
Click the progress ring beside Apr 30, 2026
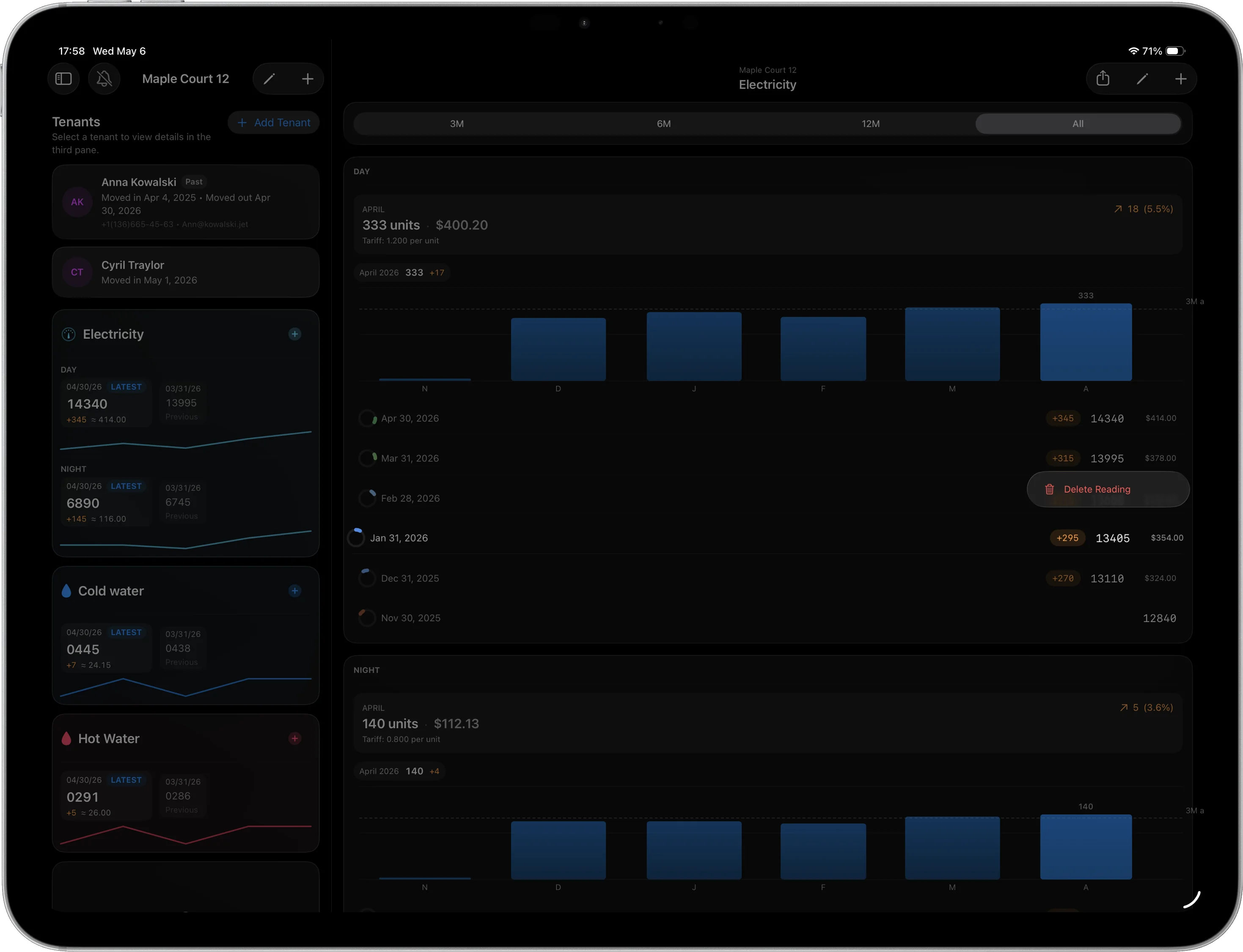click(x=367, y=418)
